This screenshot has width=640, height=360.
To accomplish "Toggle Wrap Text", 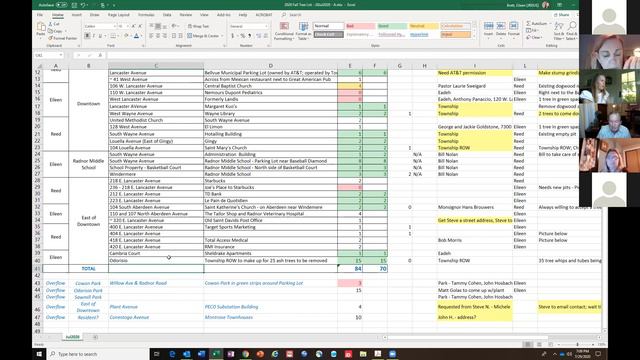I will [198, 26].
